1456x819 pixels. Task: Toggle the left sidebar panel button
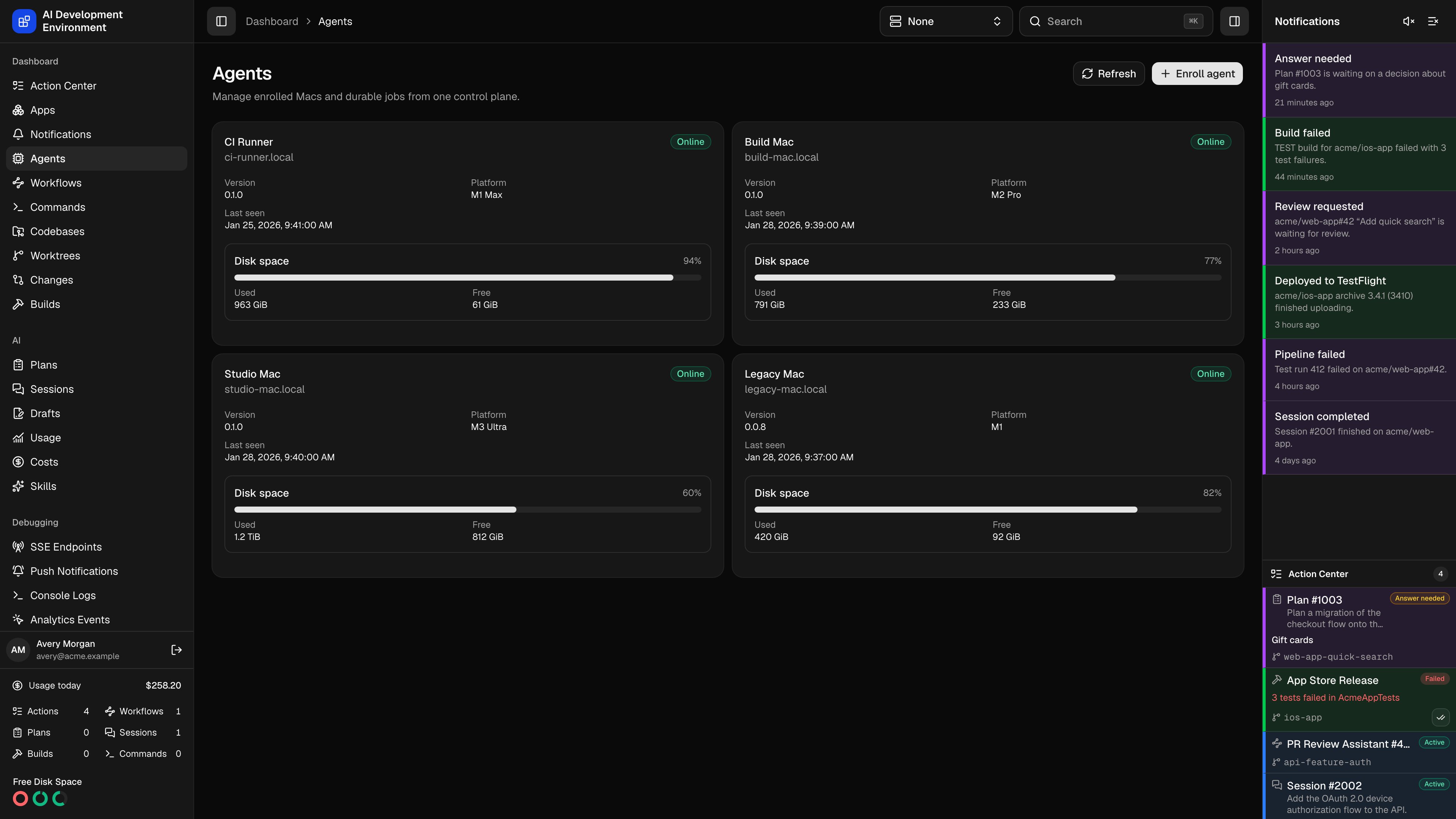(221, 21)
